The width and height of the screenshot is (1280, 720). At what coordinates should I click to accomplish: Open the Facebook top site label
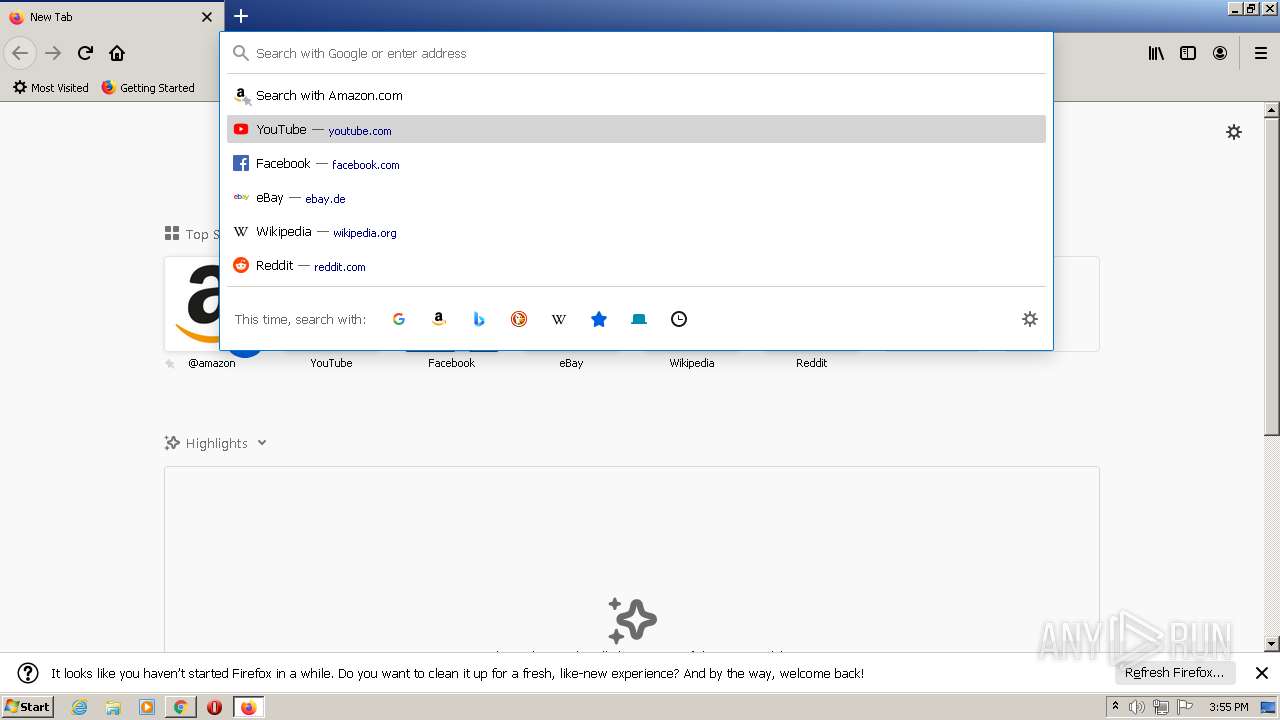point(451,363)
